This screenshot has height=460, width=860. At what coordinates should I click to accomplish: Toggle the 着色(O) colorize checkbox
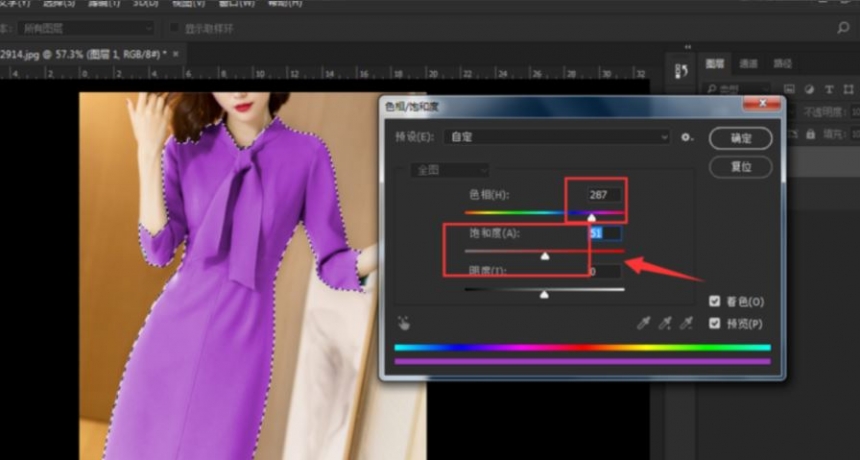click(x=714, y=301)
